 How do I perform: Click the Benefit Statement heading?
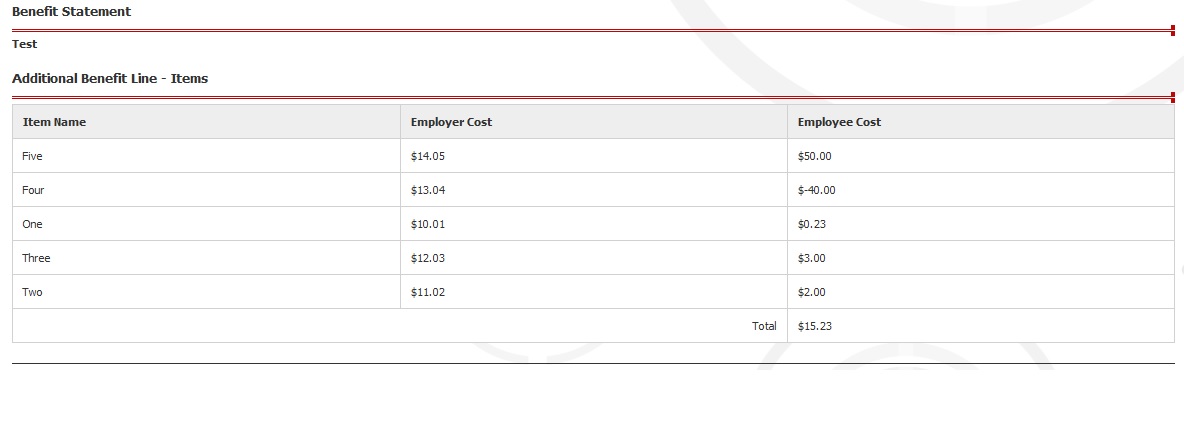[71, 11]
